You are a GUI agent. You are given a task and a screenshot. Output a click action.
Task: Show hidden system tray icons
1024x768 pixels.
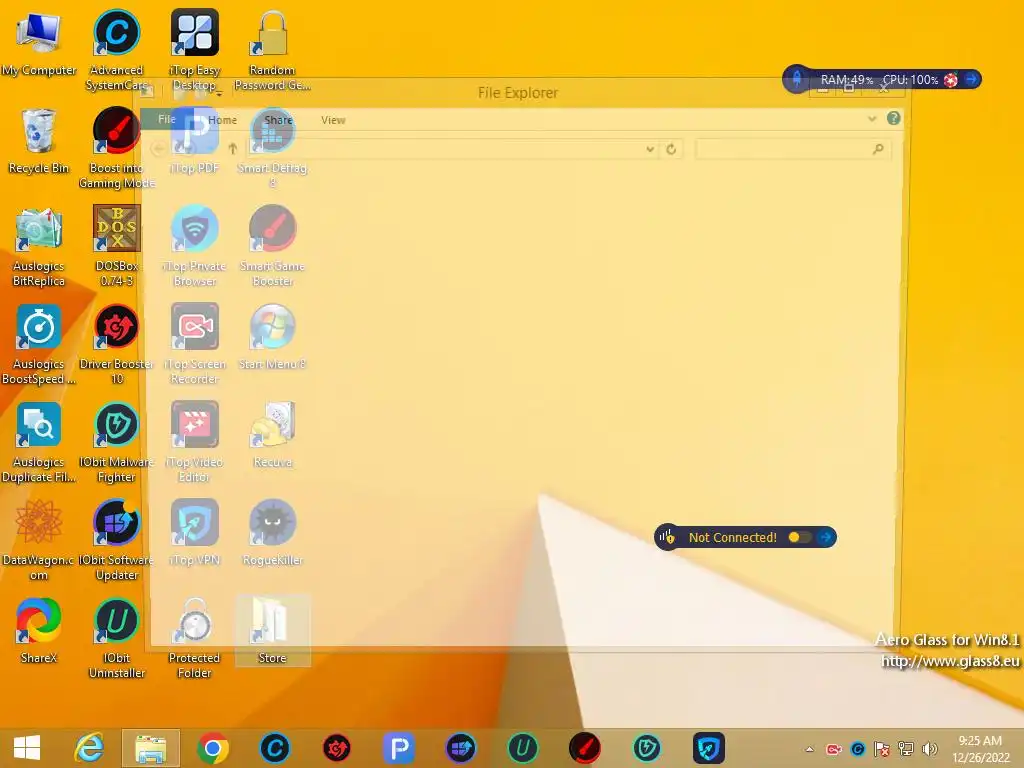point(810,749)
